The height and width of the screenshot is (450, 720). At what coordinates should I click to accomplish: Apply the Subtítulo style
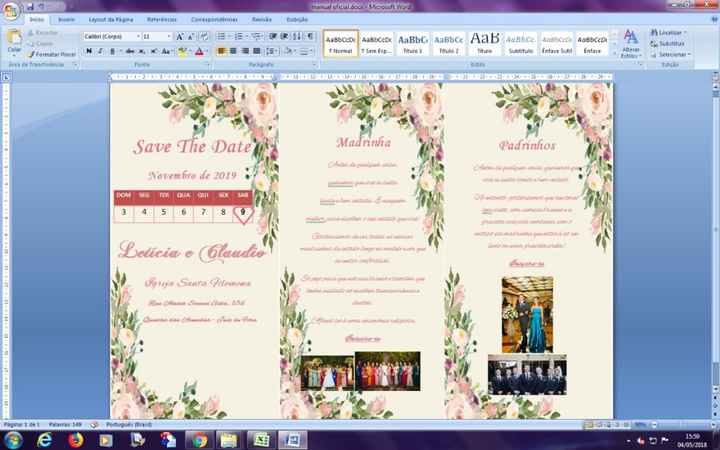click(521, 44)
